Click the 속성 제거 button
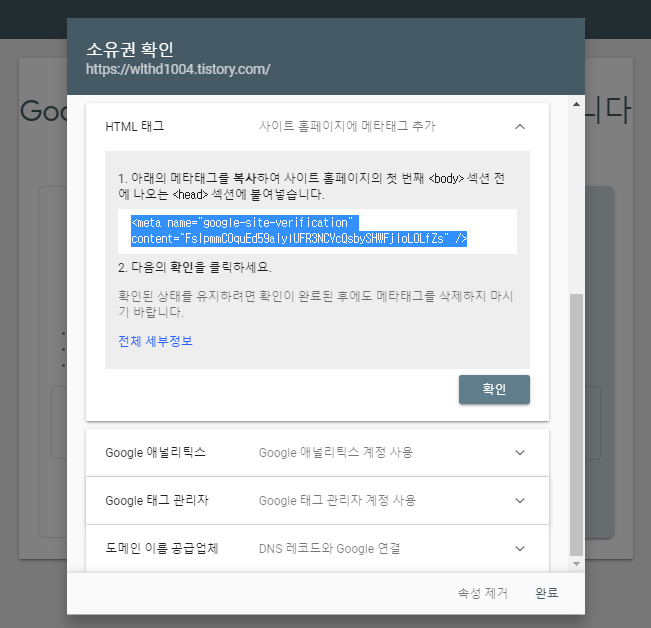 coord(482,593)
